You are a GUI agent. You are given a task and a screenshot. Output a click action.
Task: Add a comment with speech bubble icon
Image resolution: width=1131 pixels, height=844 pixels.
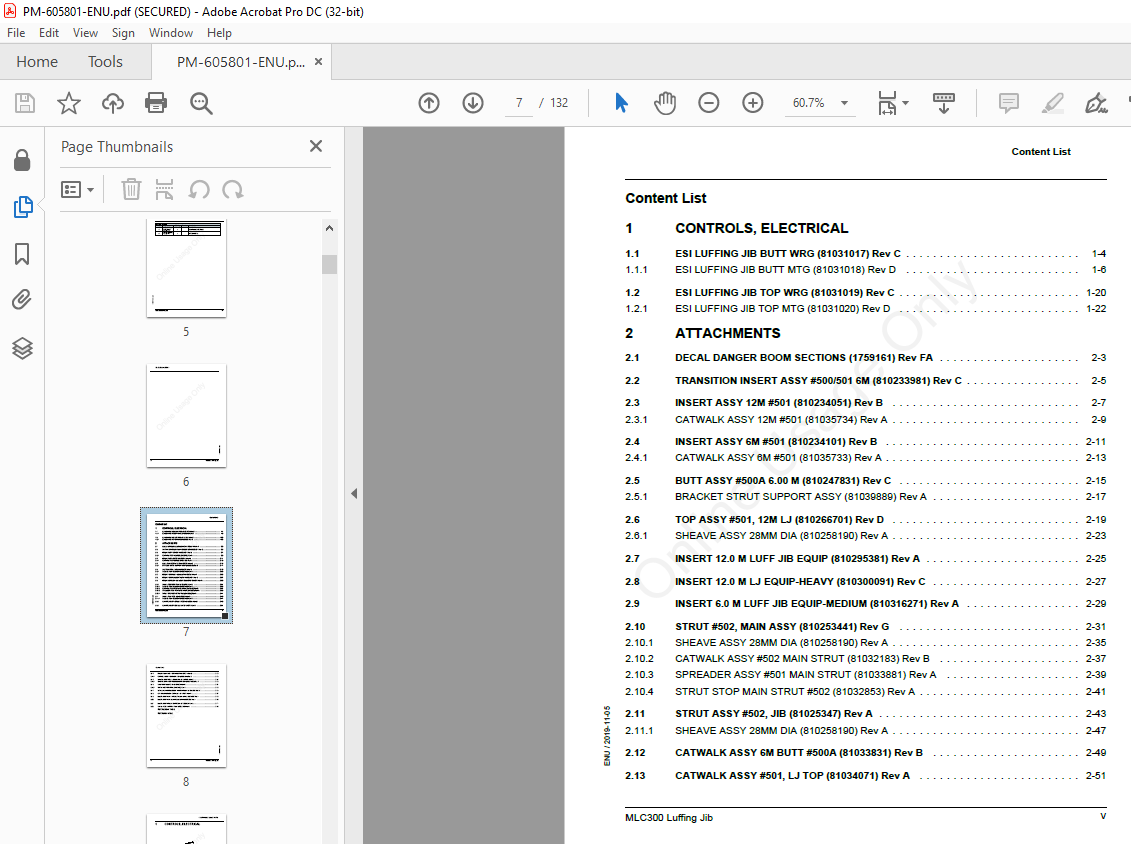1008,103
